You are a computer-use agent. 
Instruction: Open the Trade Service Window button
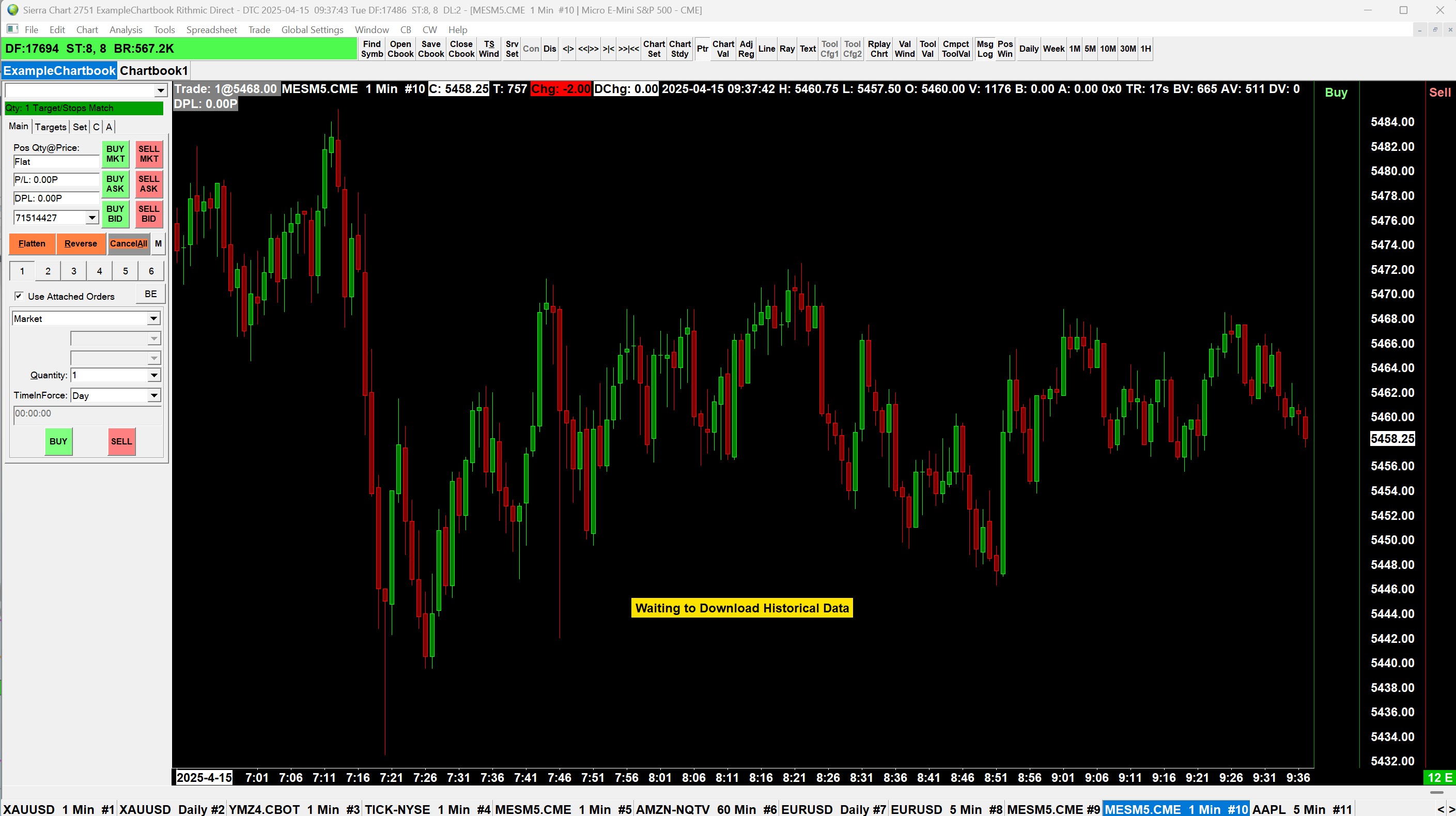click(488, 49)
